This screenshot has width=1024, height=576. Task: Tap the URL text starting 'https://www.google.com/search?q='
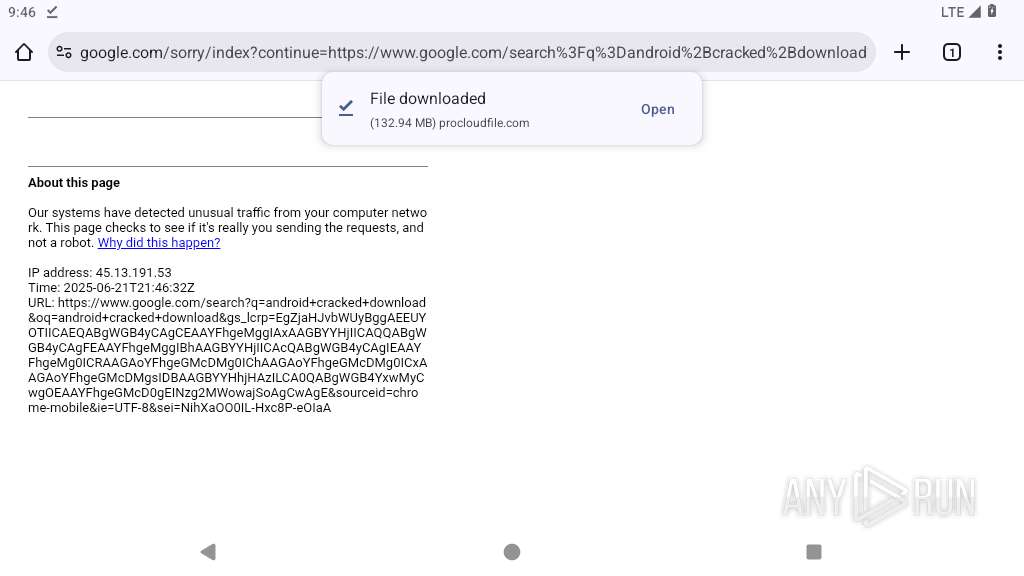click(x=227, y=355)
